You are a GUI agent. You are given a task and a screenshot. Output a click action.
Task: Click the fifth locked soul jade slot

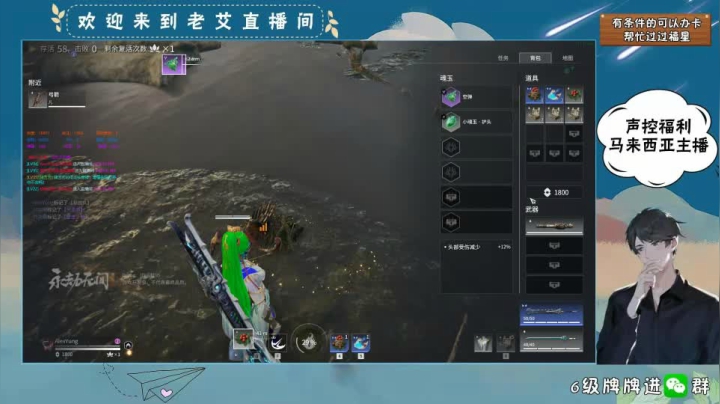[476, 197]
